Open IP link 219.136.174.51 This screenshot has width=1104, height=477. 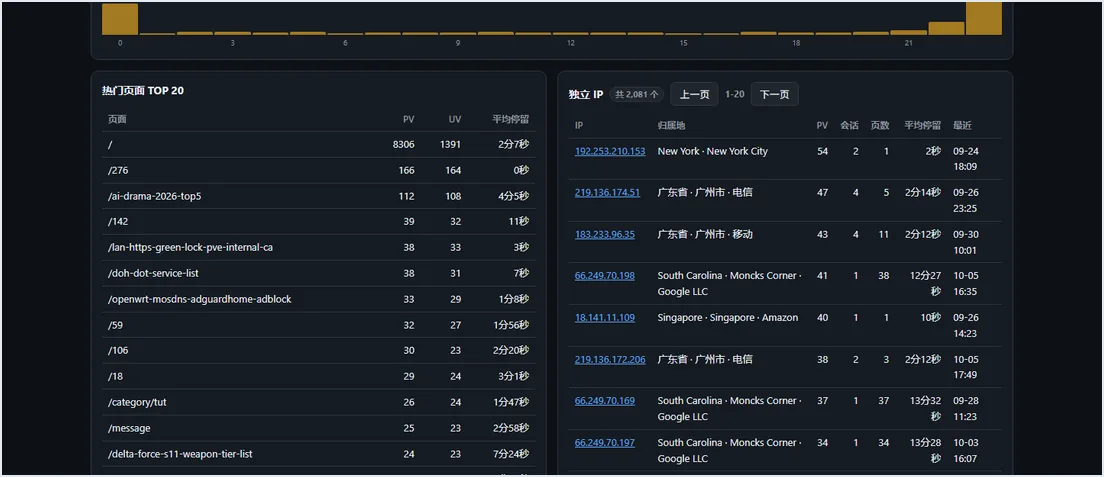coord(608,192)
